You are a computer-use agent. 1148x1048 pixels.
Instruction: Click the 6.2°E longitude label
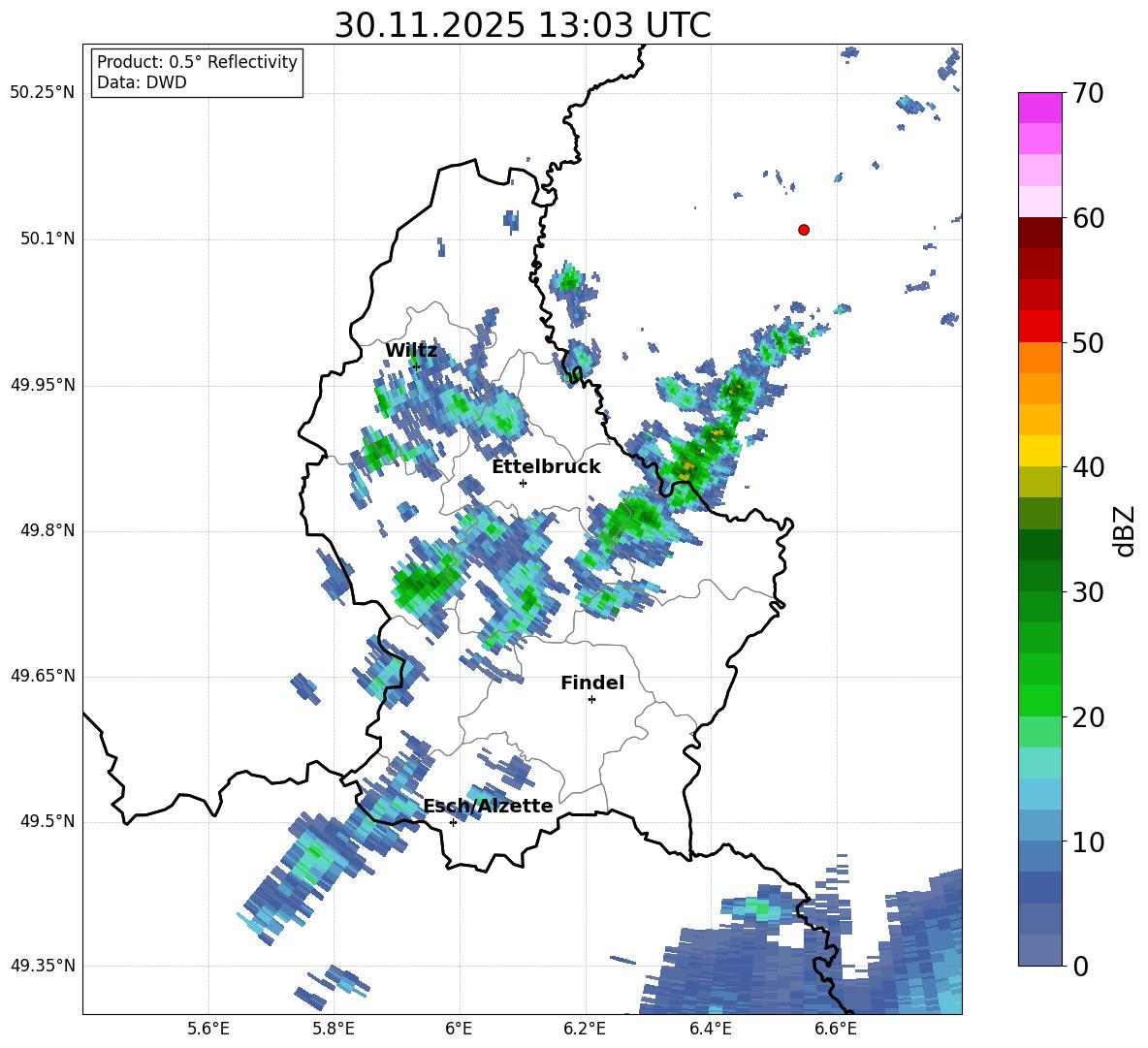585,1029
